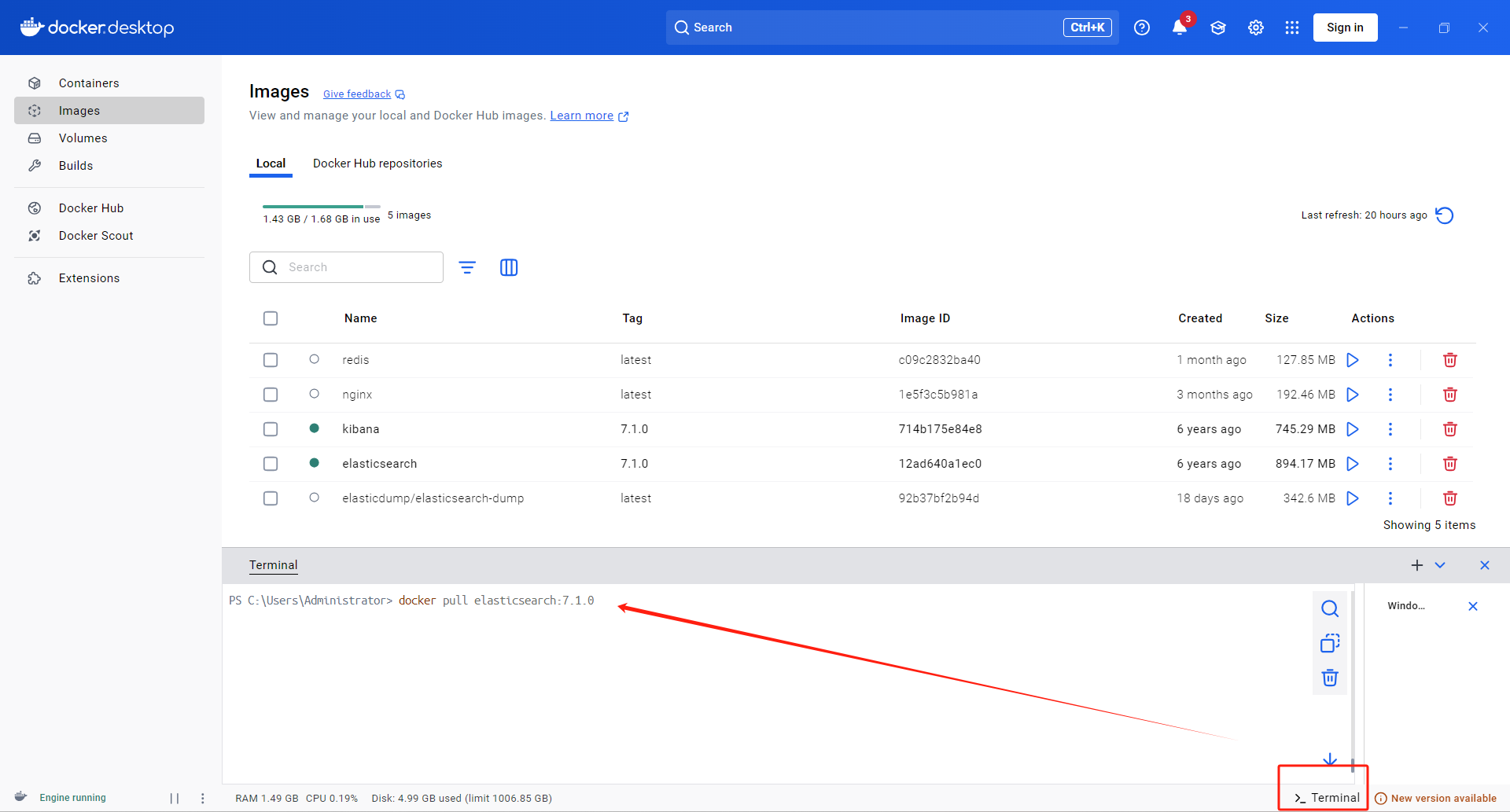Open the manage columns icon

click(x=509, y=267)
